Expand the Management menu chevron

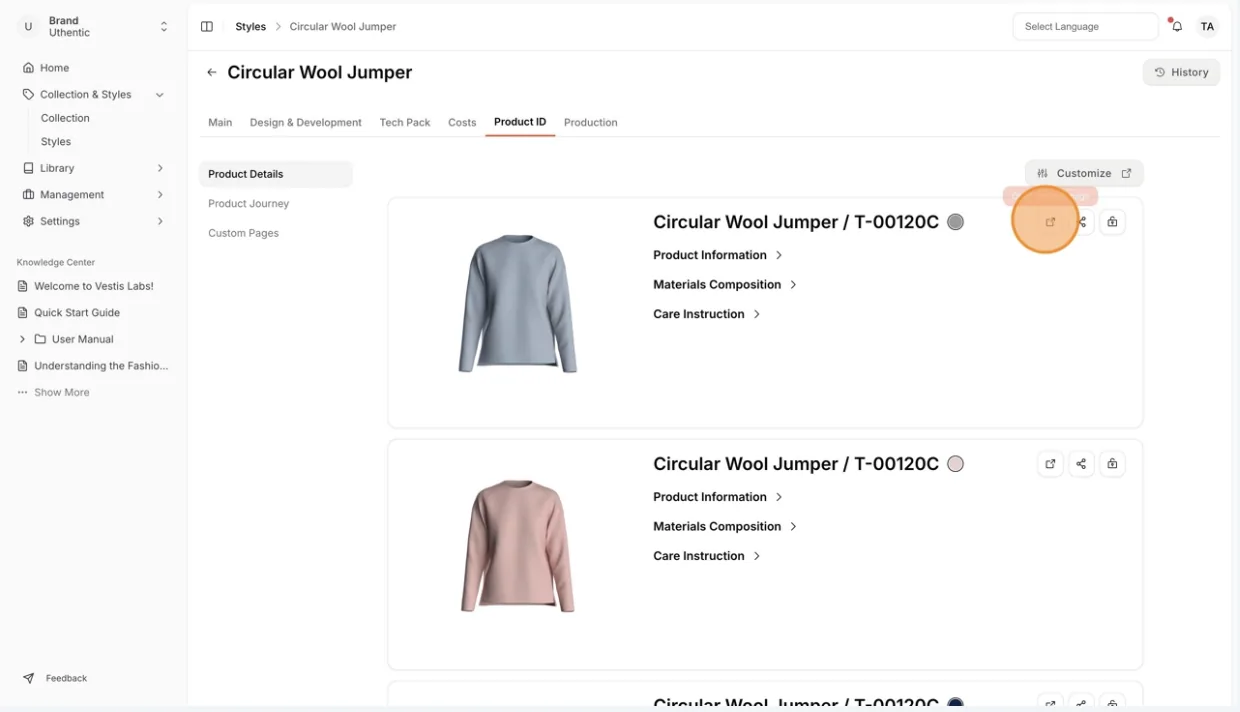[160, 195]
